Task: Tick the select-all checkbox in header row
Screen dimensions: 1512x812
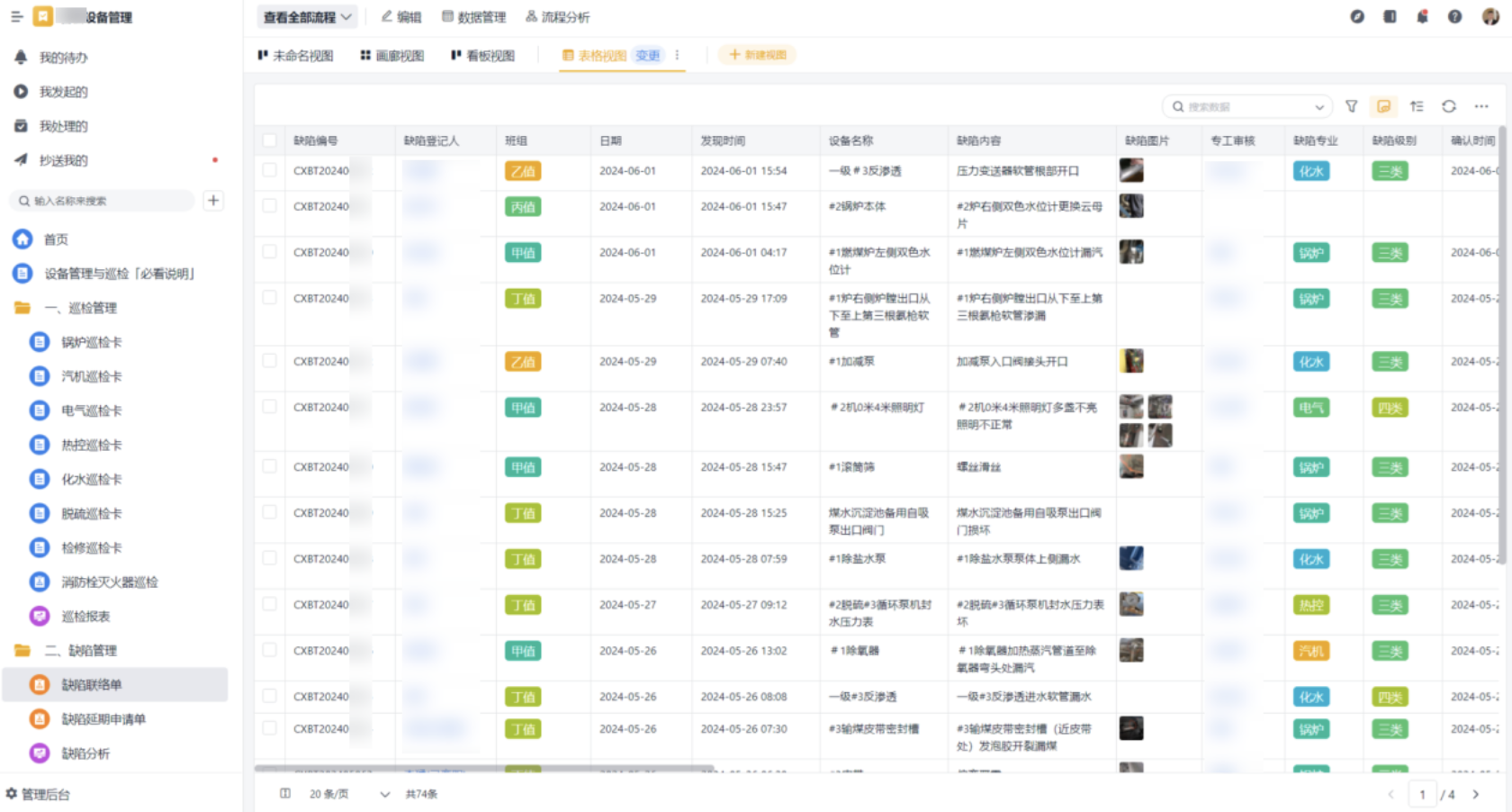Action: pos(269,140)
